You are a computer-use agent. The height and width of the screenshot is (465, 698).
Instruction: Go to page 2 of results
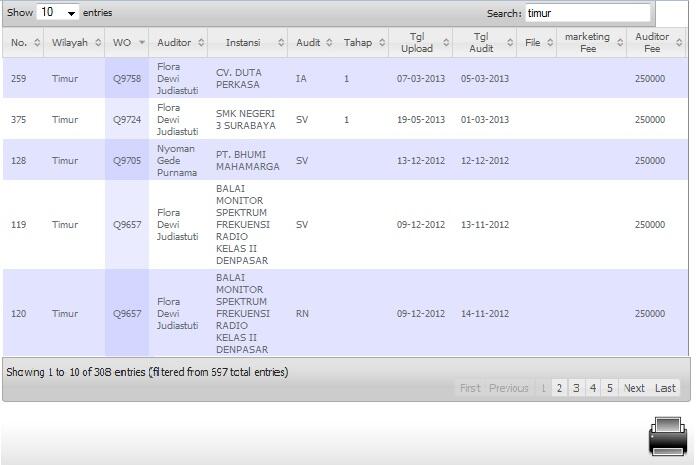click(559, 388)
